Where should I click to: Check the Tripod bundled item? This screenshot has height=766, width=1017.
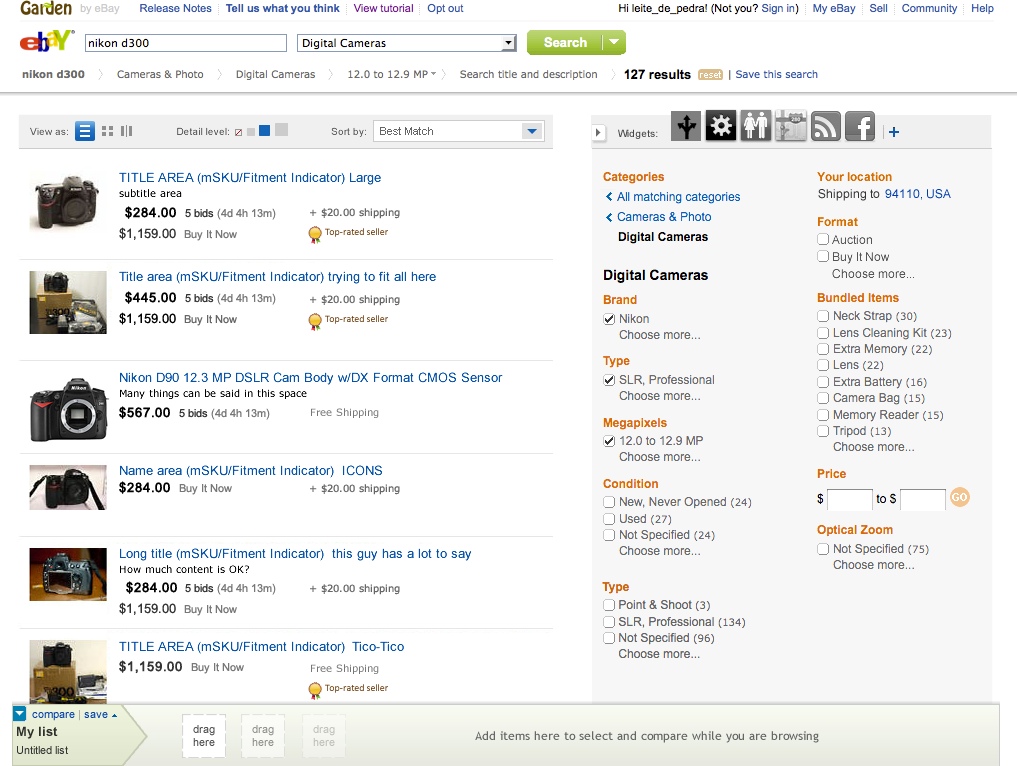(x=823, y=431)
